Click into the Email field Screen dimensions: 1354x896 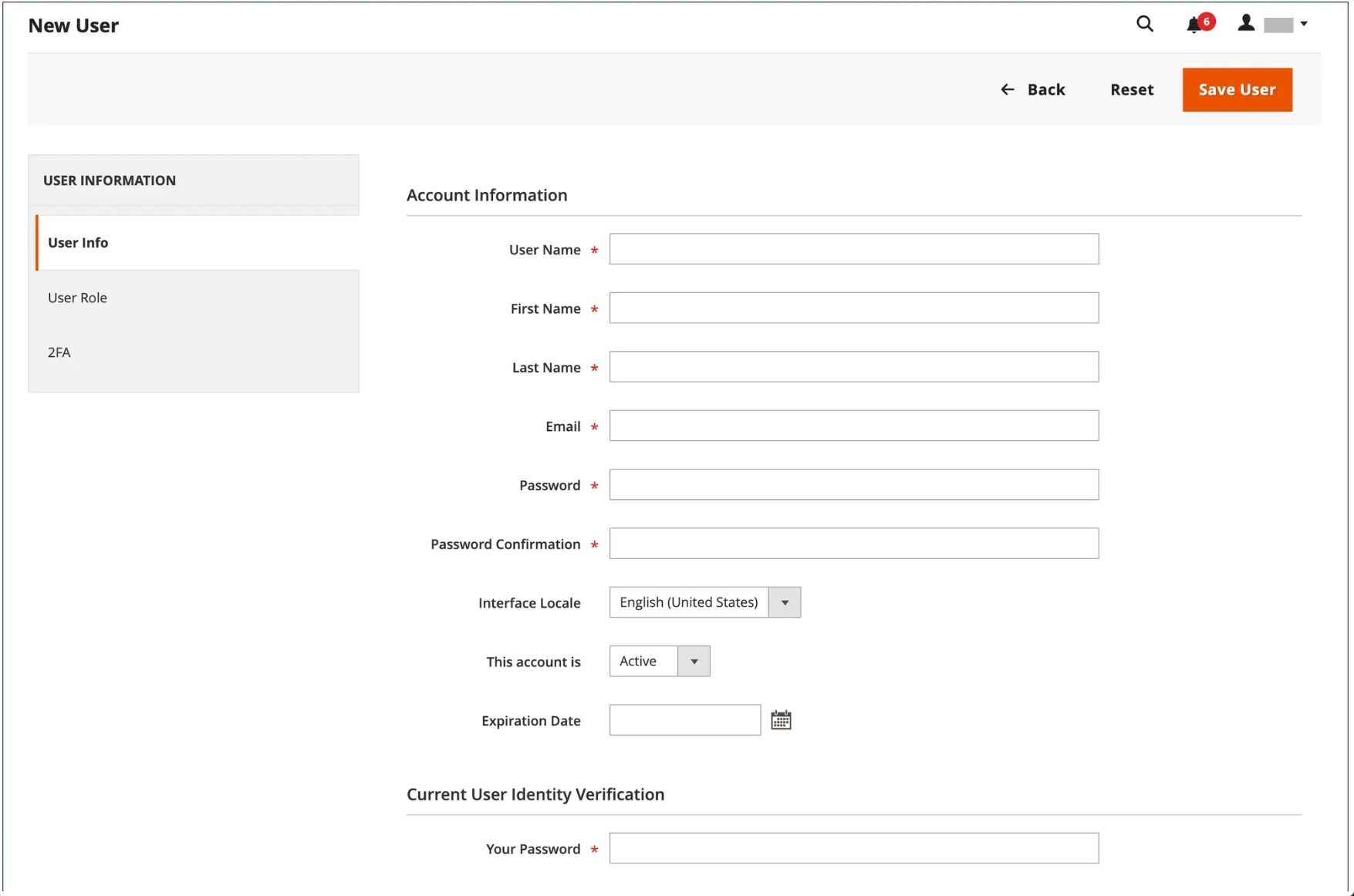pos(853,426)
